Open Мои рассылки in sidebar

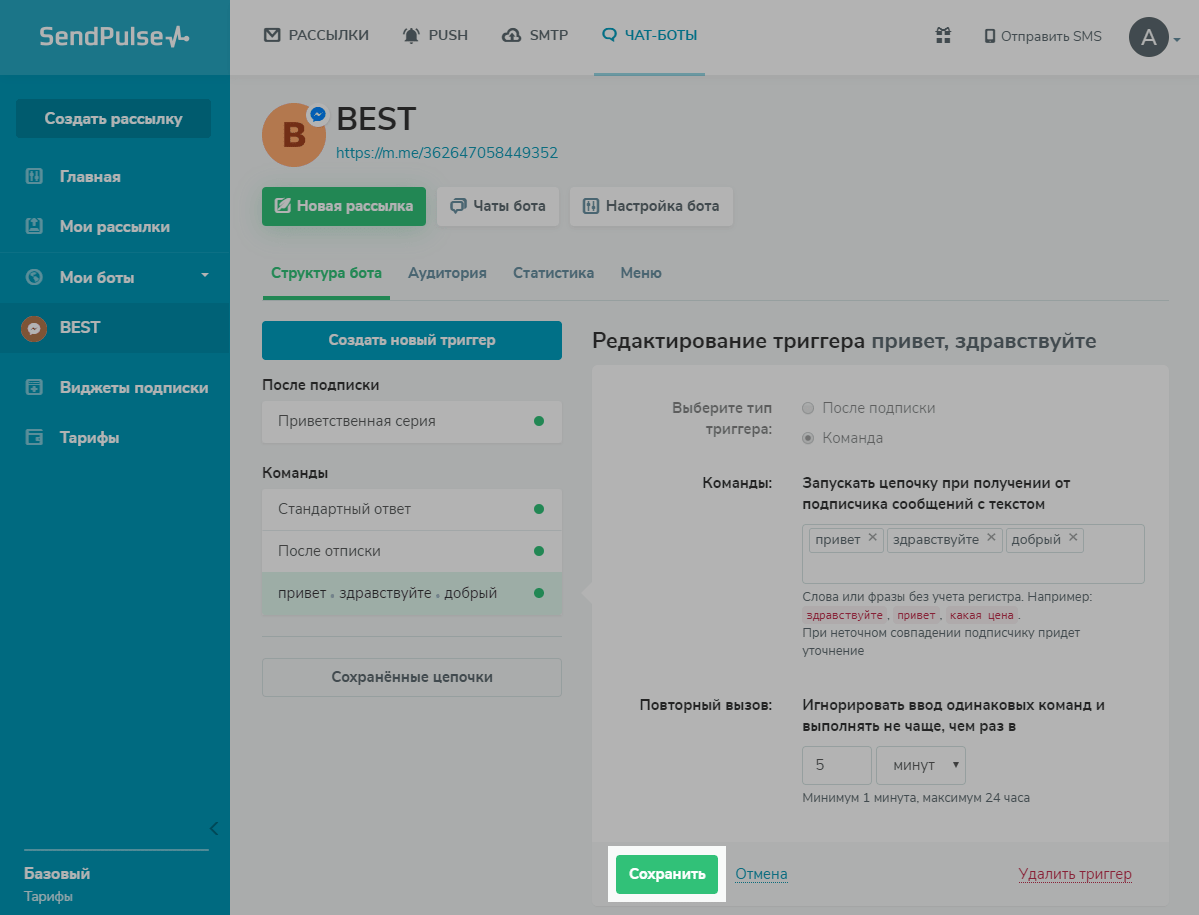115,227
